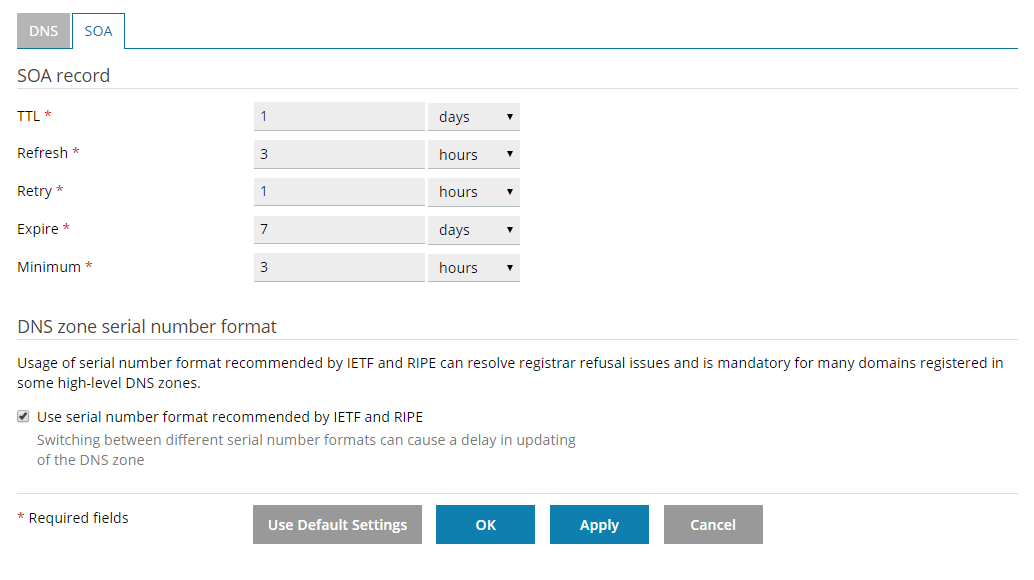The height and width of the screenshot is (580, 1034).
Task: Uncheck the IETF and RIPE serial format checkbox
Action: point(23,417)
